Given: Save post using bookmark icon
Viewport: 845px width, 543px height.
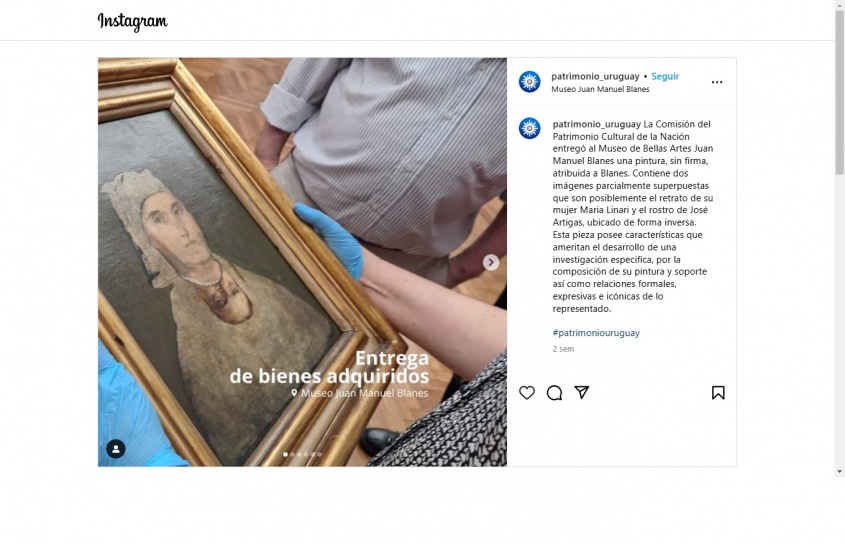Looking at the screenshot, I should click(718, 393).
